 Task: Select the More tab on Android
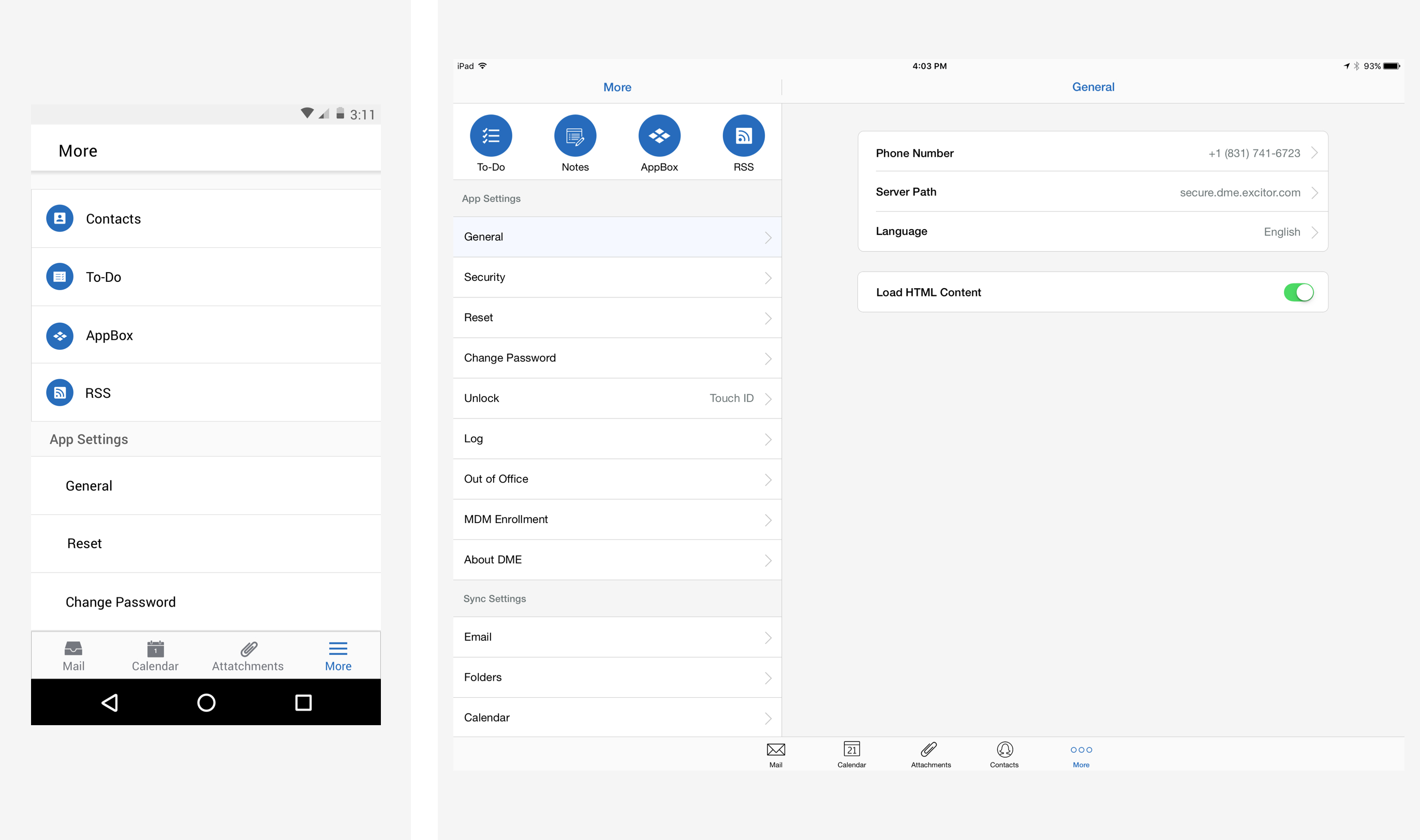[x=338, y=656]
